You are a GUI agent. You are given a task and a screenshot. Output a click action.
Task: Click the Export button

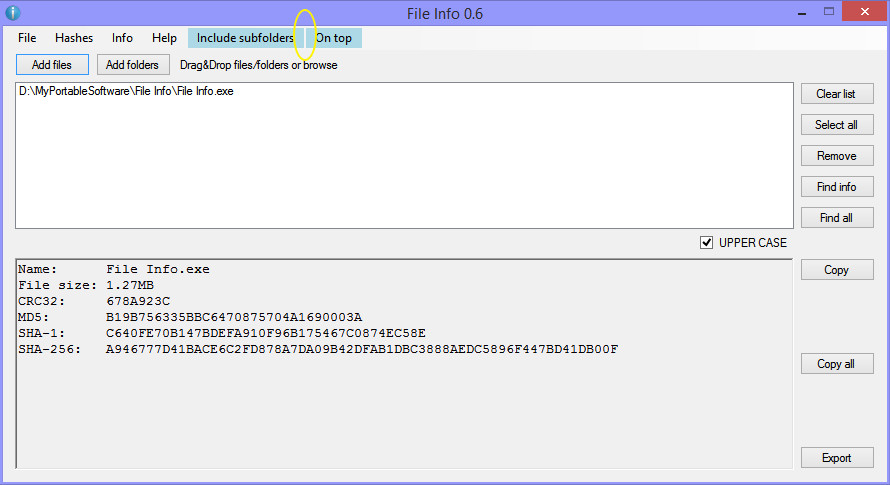tap(837, 458)
